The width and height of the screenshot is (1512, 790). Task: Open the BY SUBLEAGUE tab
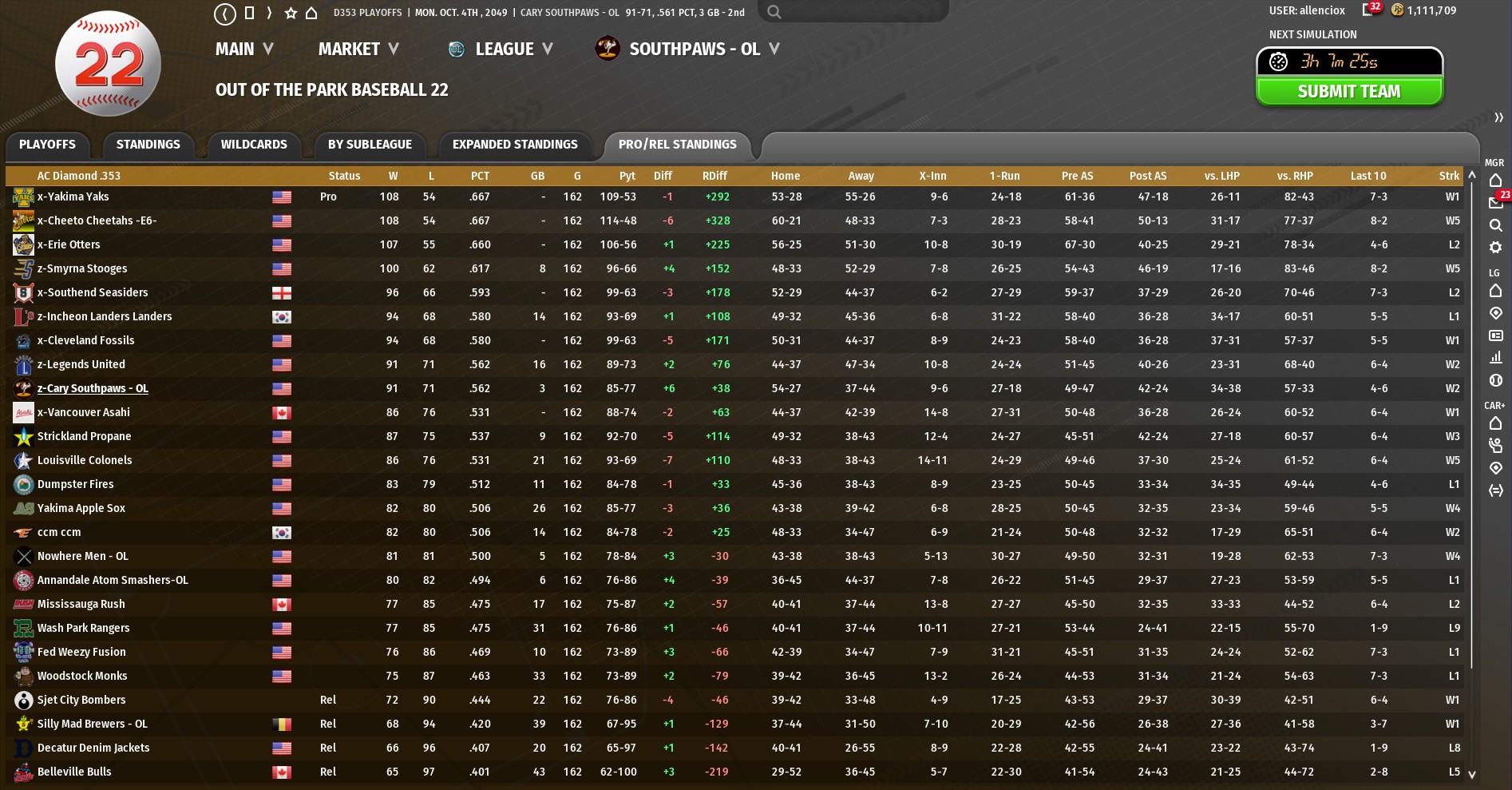tap(370, 145)
